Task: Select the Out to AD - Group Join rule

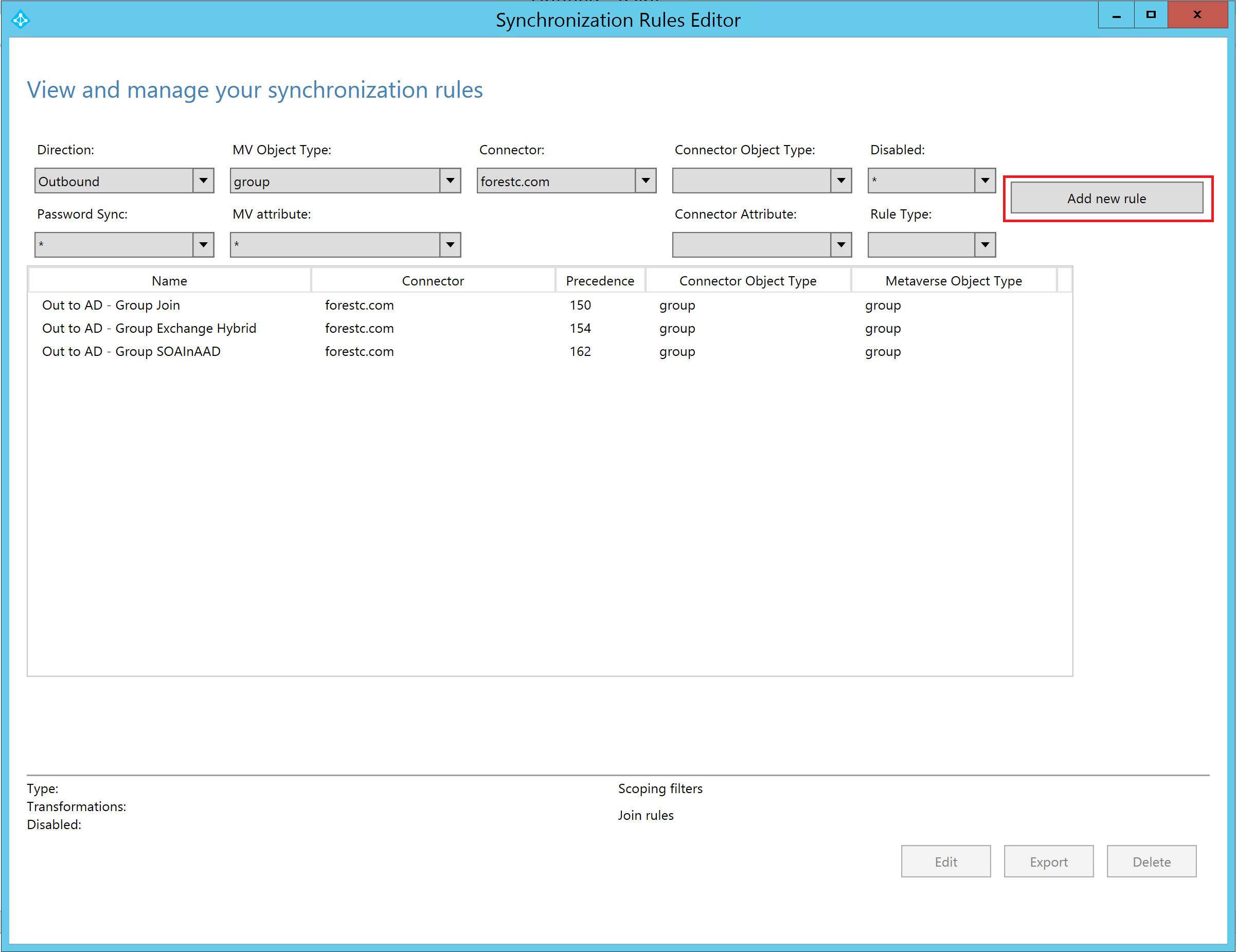Action: tap(111, 305)
